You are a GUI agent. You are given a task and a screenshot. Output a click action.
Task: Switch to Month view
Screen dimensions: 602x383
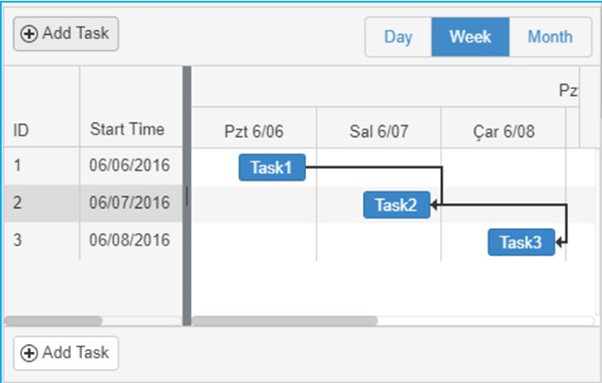click(x=550, y=37)
